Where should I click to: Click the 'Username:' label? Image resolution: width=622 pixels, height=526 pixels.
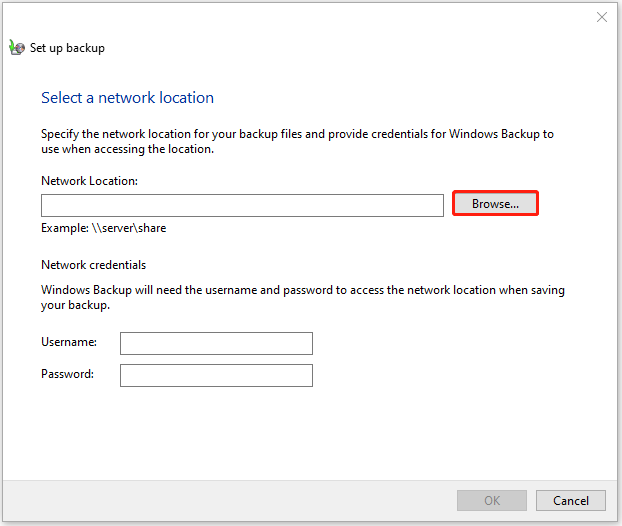(69, 342)
